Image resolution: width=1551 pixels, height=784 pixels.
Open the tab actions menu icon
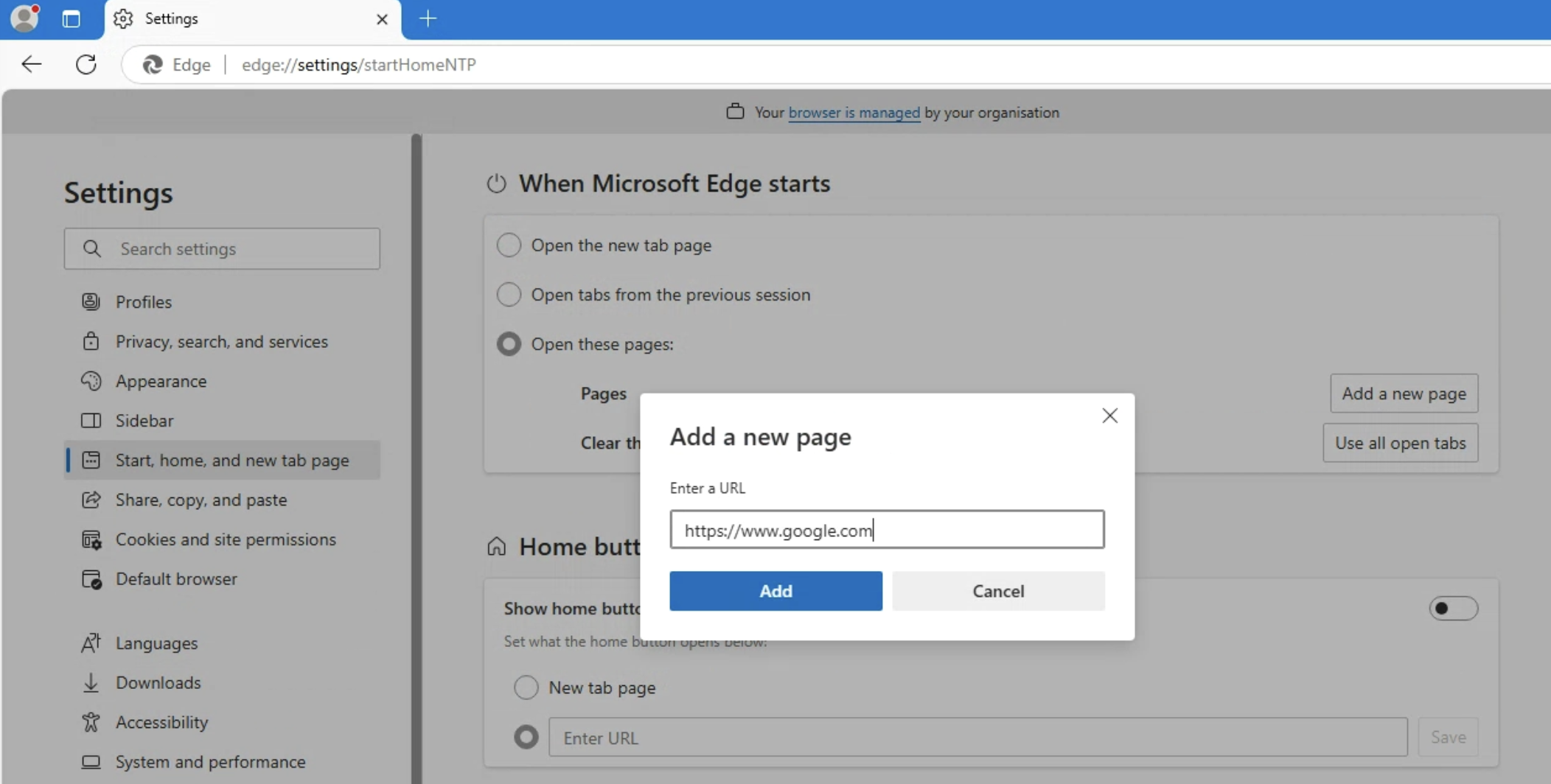tap(72, 19)
